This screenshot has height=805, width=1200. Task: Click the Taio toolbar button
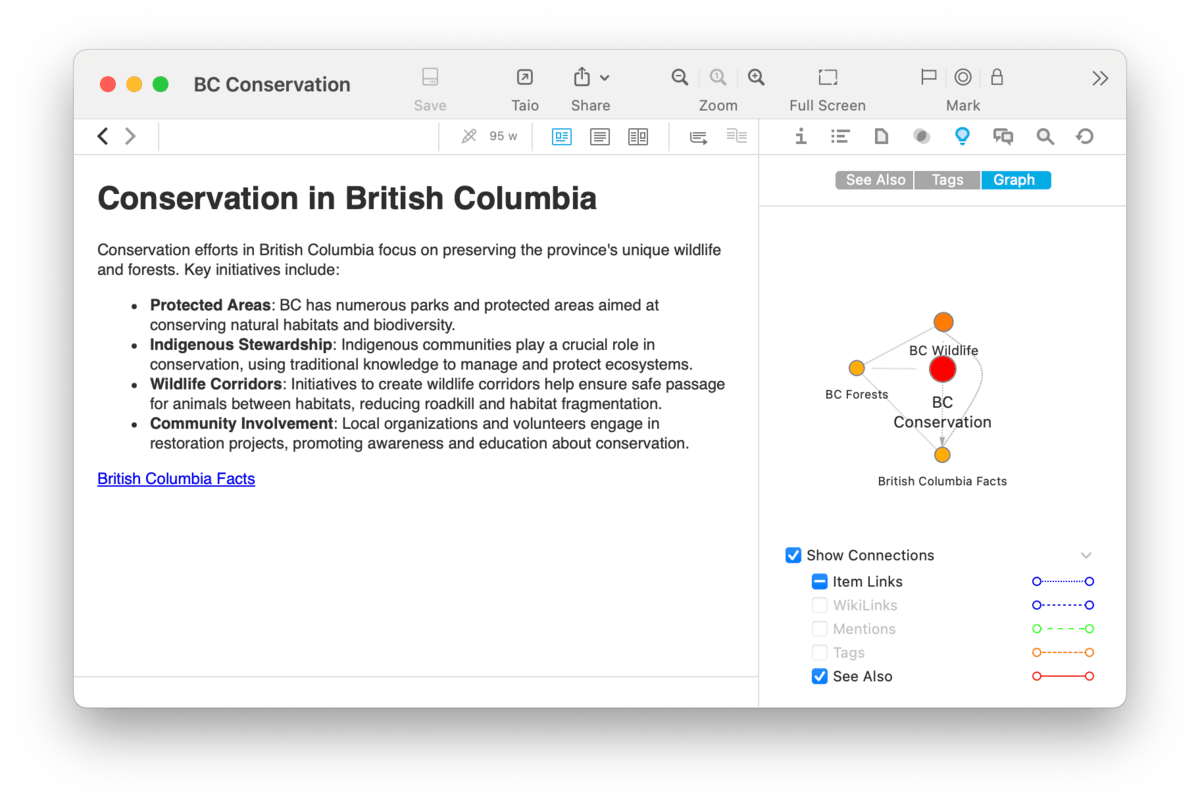coord(524,78)
